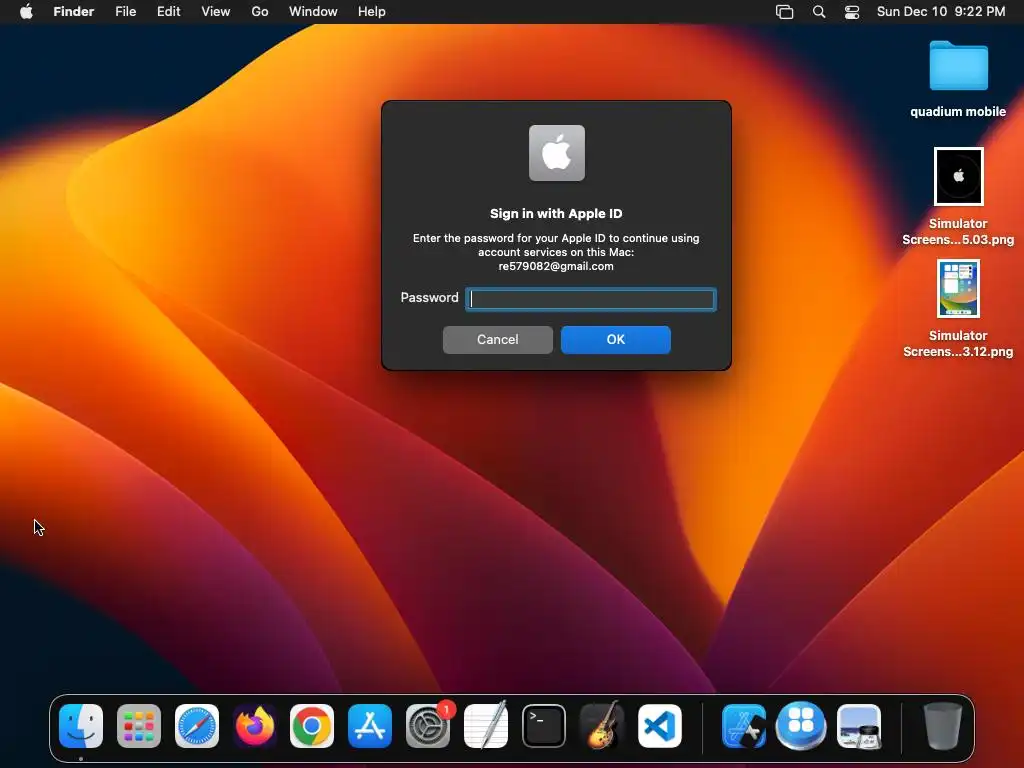The image size is (1024, 768).
Task: Open Preview app in the Dock
Action: point(859,726)
